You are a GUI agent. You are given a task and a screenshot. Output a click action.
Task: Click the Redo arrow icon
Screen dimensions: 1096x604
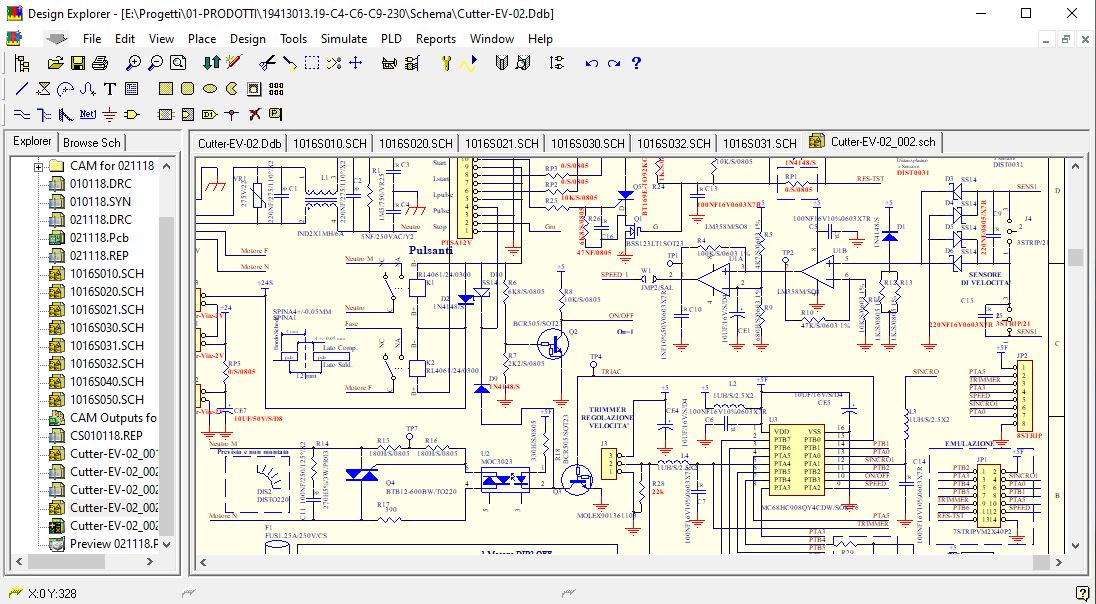click(613, 63)
